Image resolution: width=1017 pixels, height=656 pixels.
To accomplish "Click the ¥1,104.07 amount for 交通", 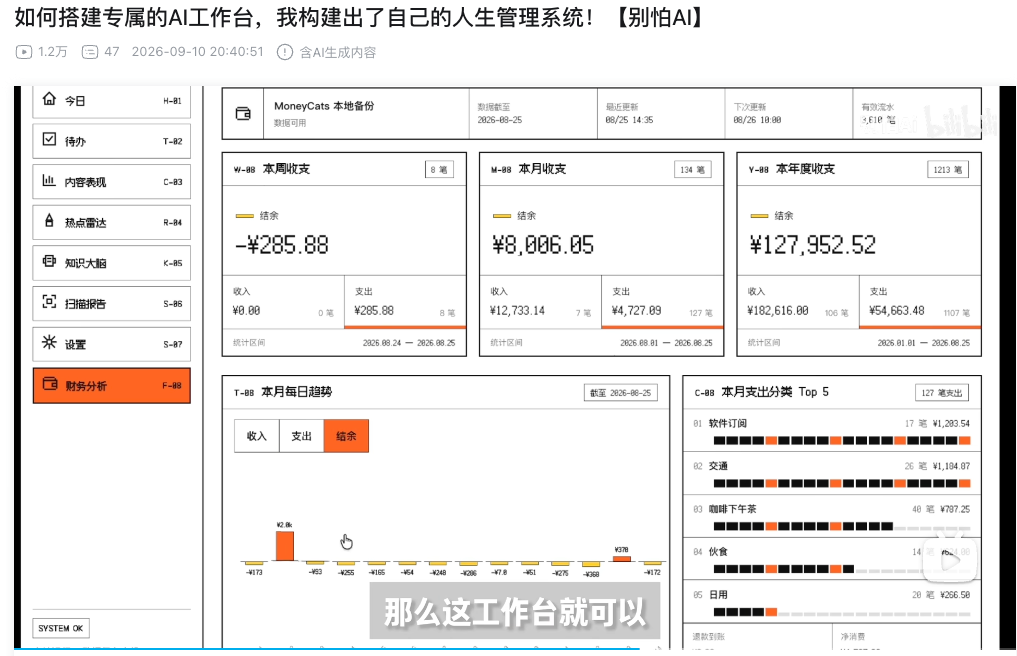I will pyautogui.click(x=951, y=466).
